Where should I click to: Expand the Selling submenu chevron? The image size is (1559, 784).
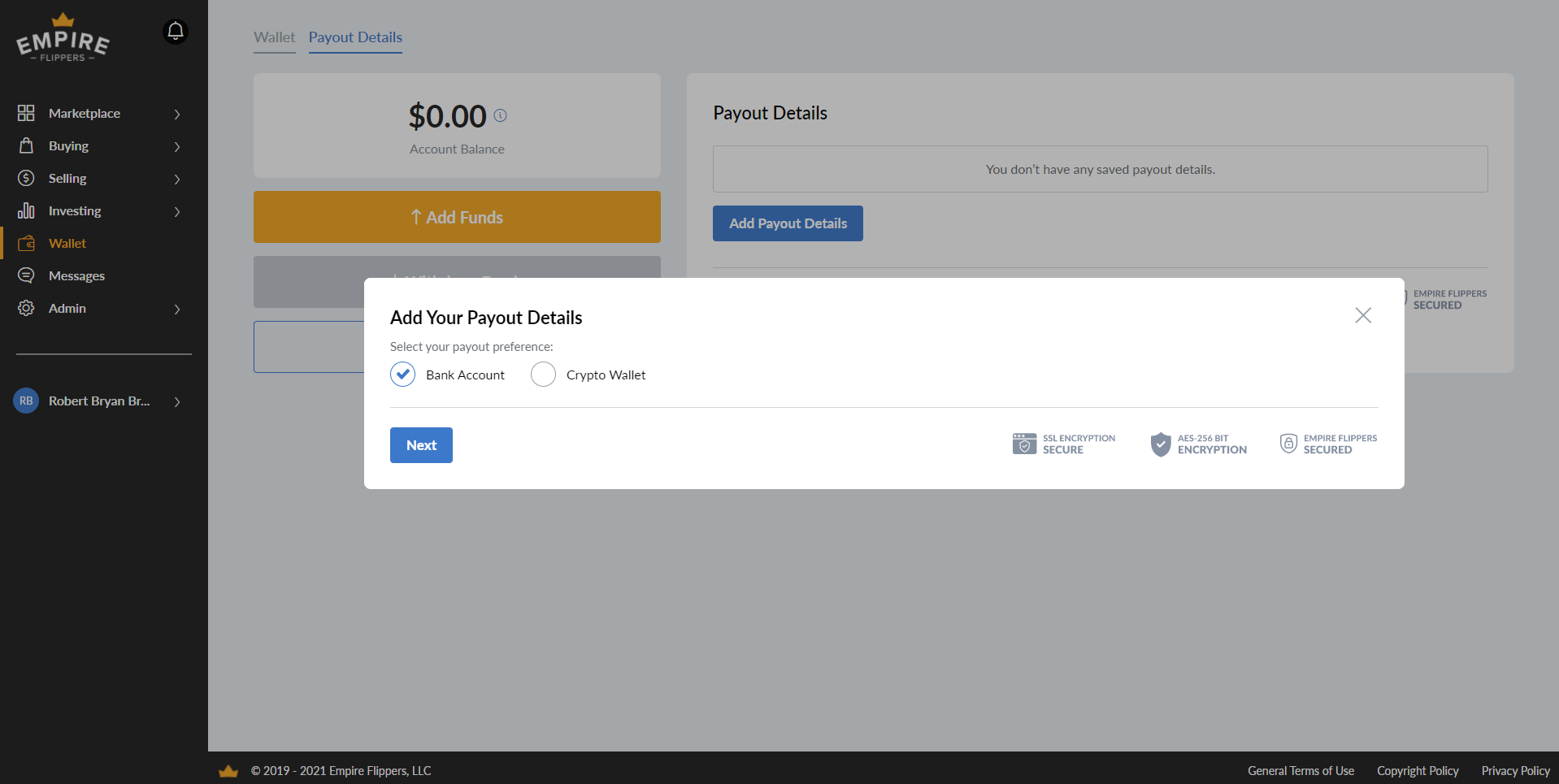[177, 179]
